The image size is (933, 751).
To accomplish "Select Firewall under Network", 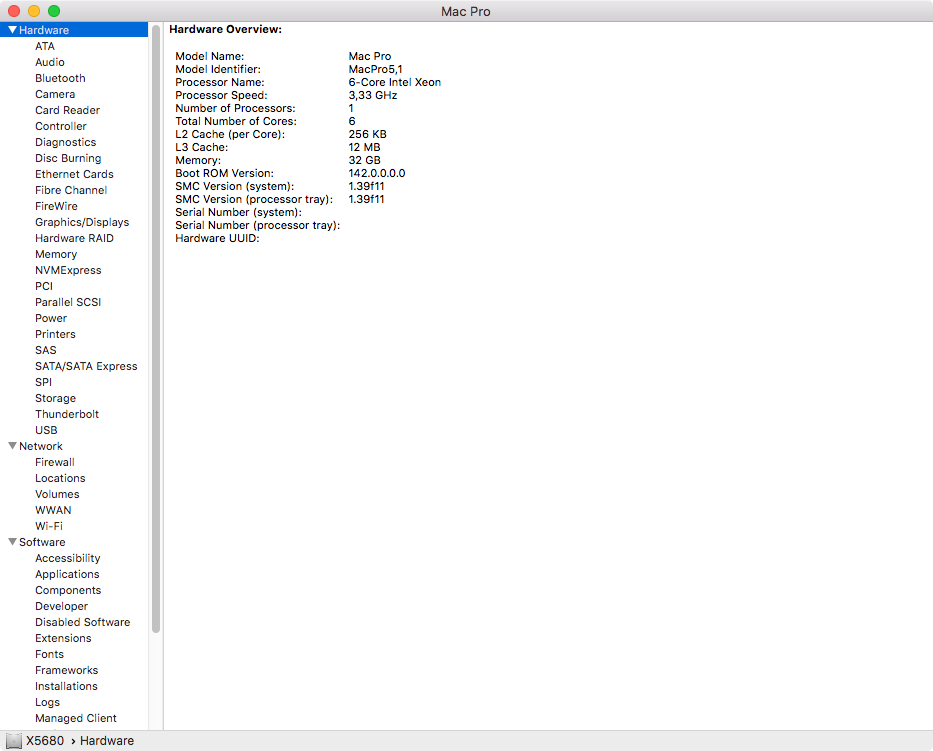I will 55,462.
